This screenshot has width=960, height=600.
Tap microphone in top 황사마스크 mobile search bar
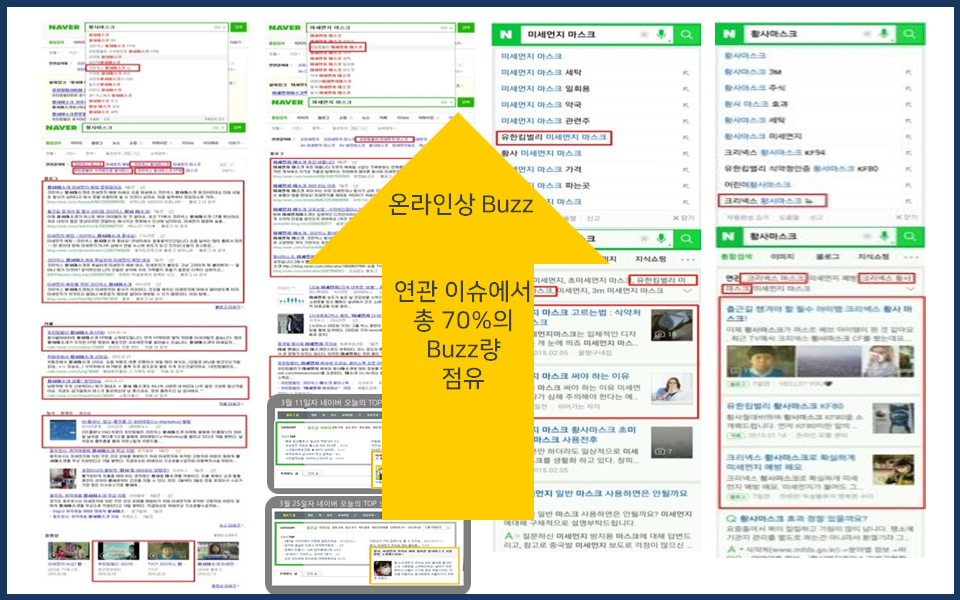point(883,34)
